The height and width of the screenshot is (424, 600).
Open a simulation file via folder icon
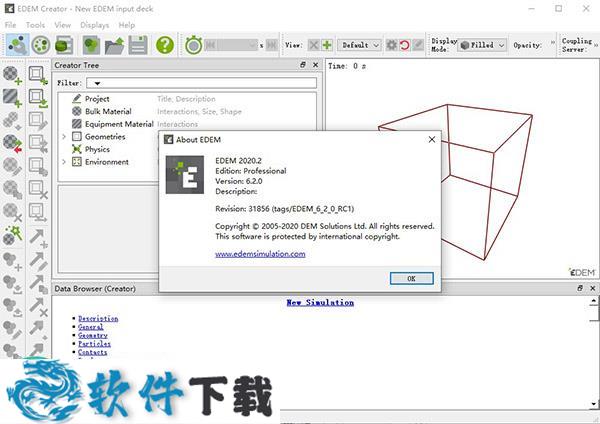pos(114,45)
